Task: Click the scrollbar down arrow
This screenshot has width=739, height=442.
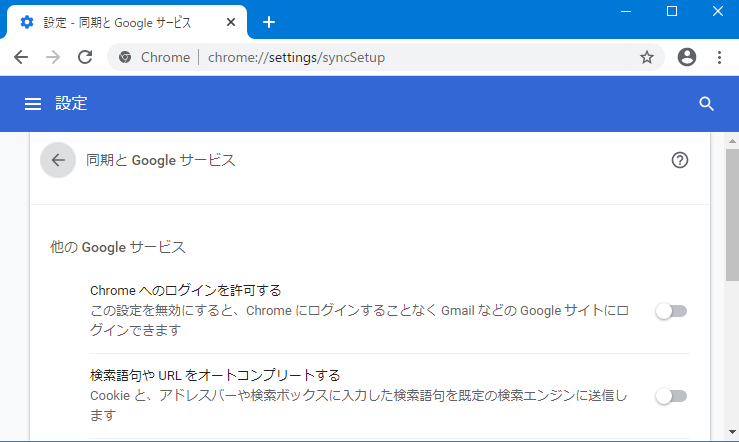Action: pyautogui.click(x=732, y=432)
